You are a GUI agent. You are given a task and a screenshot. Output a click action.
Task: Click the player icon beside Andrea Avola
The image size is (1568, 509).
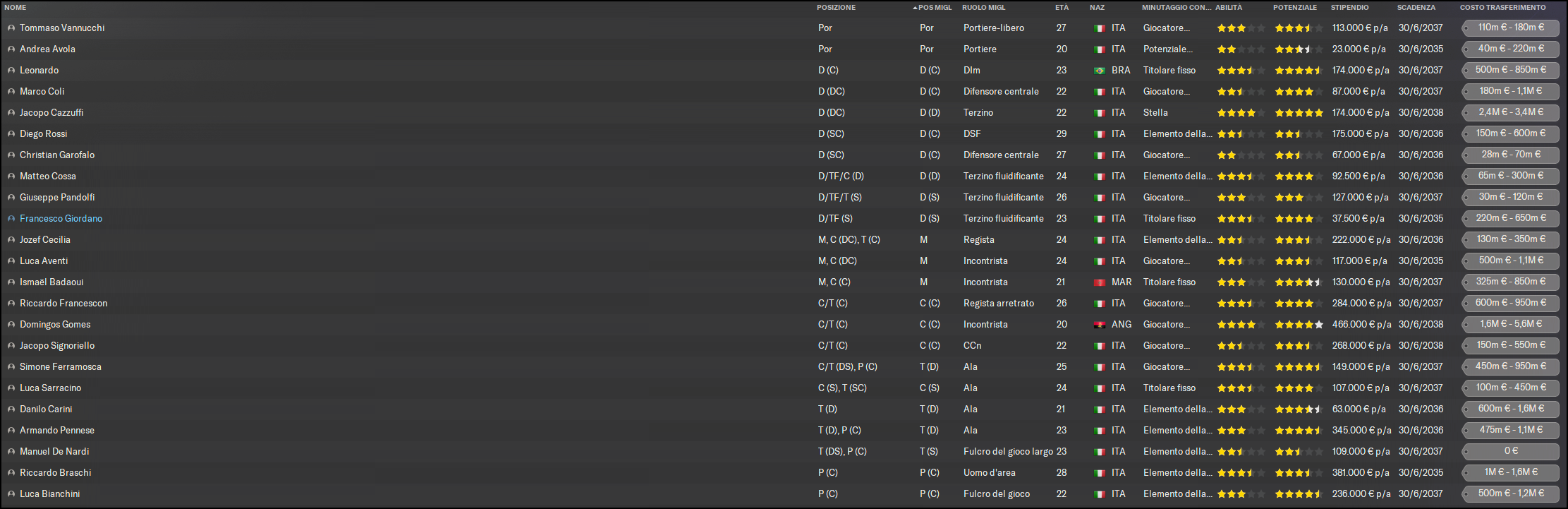pyautogui.click(x=11, y=49)
